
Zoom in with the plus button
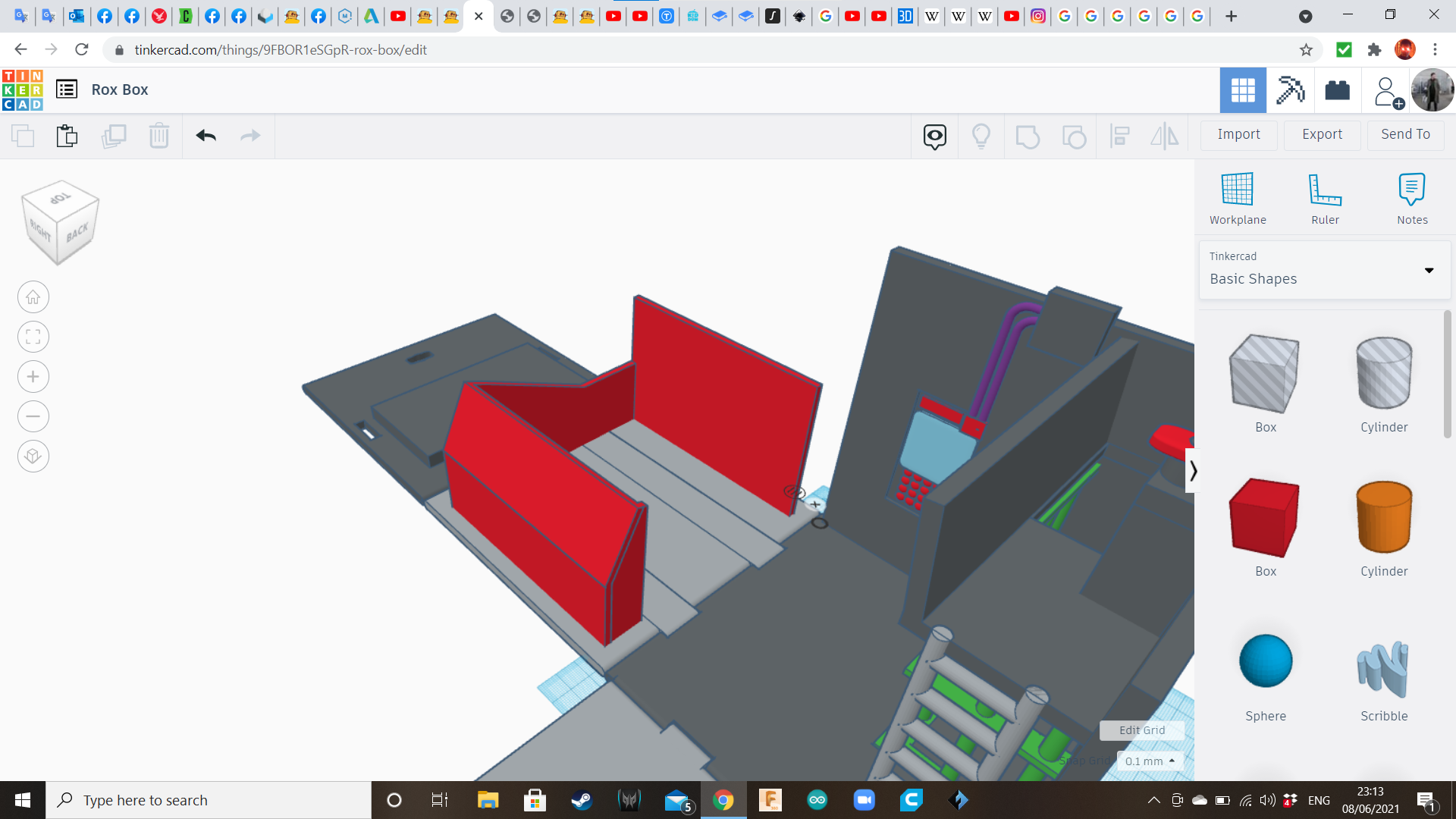(33, 377)
